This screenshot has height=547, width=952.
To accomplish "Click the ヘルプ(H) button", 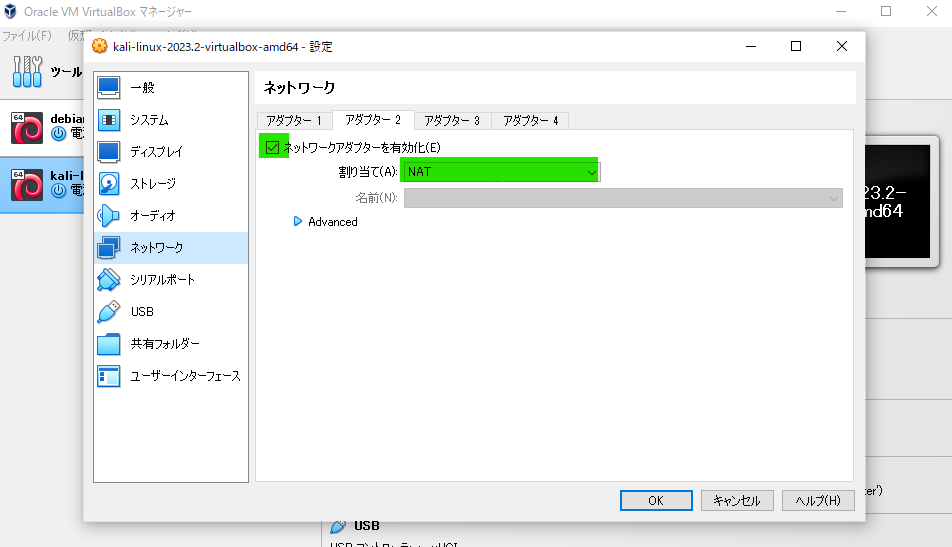I will pyautogui.click(x=818, y=500).
